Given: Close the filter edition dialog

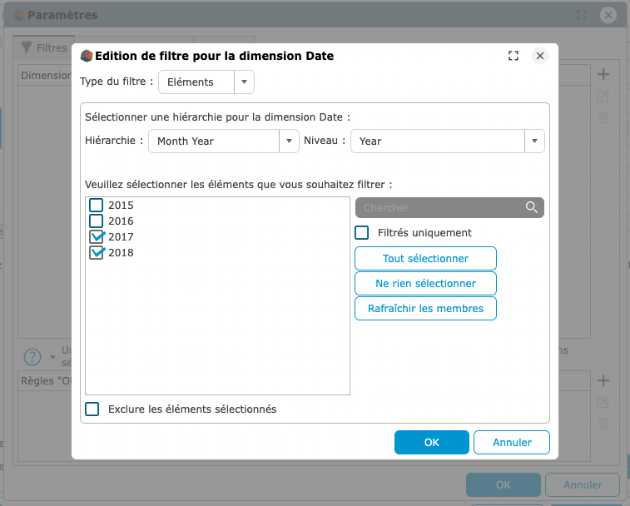Looking at the screenshot, I should point(540,56).
